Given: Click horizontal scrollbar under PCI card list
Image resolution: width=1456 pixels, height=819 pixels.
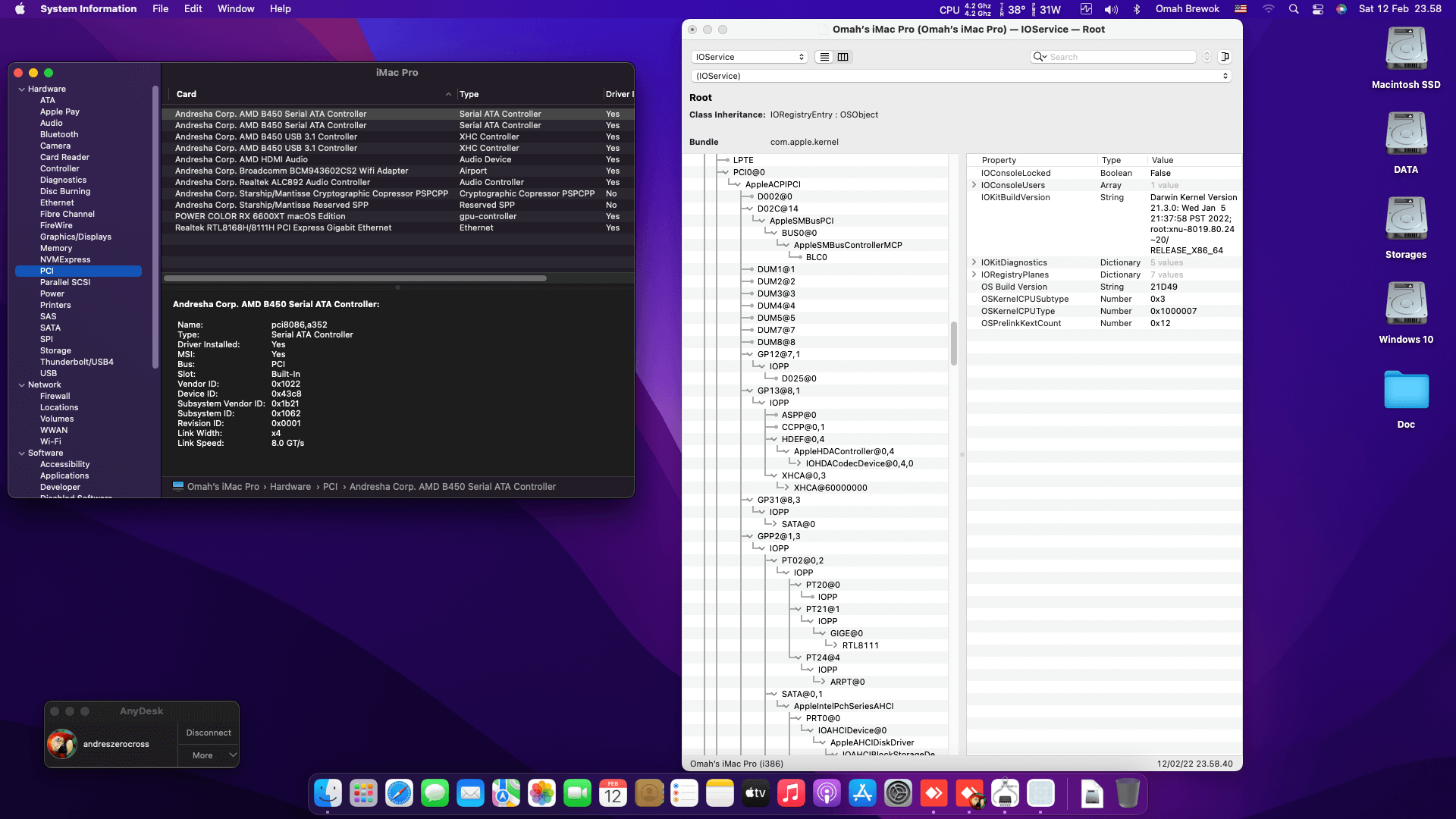Looking at the screenshot, I should (x=355, y=278).
